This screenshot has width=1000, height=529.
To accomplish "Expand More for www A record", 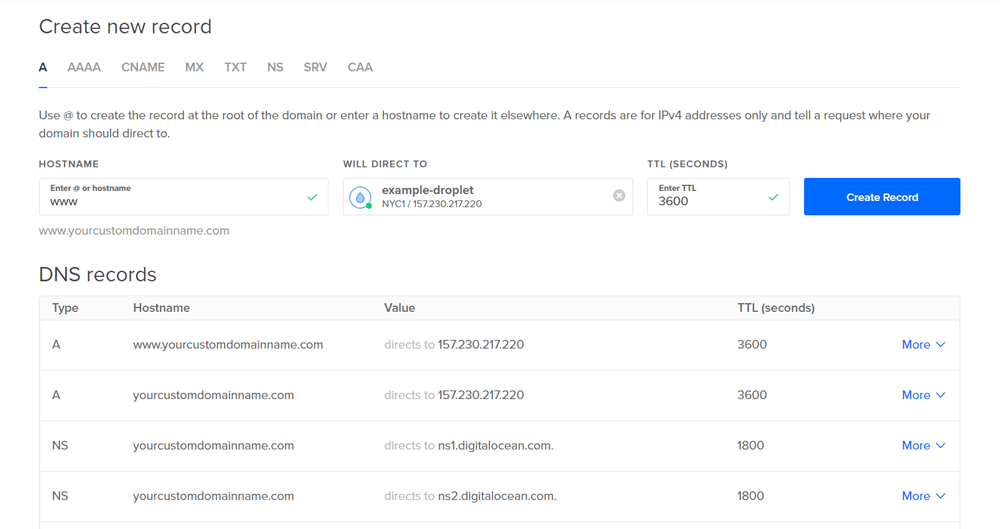I will coord(923,344).
